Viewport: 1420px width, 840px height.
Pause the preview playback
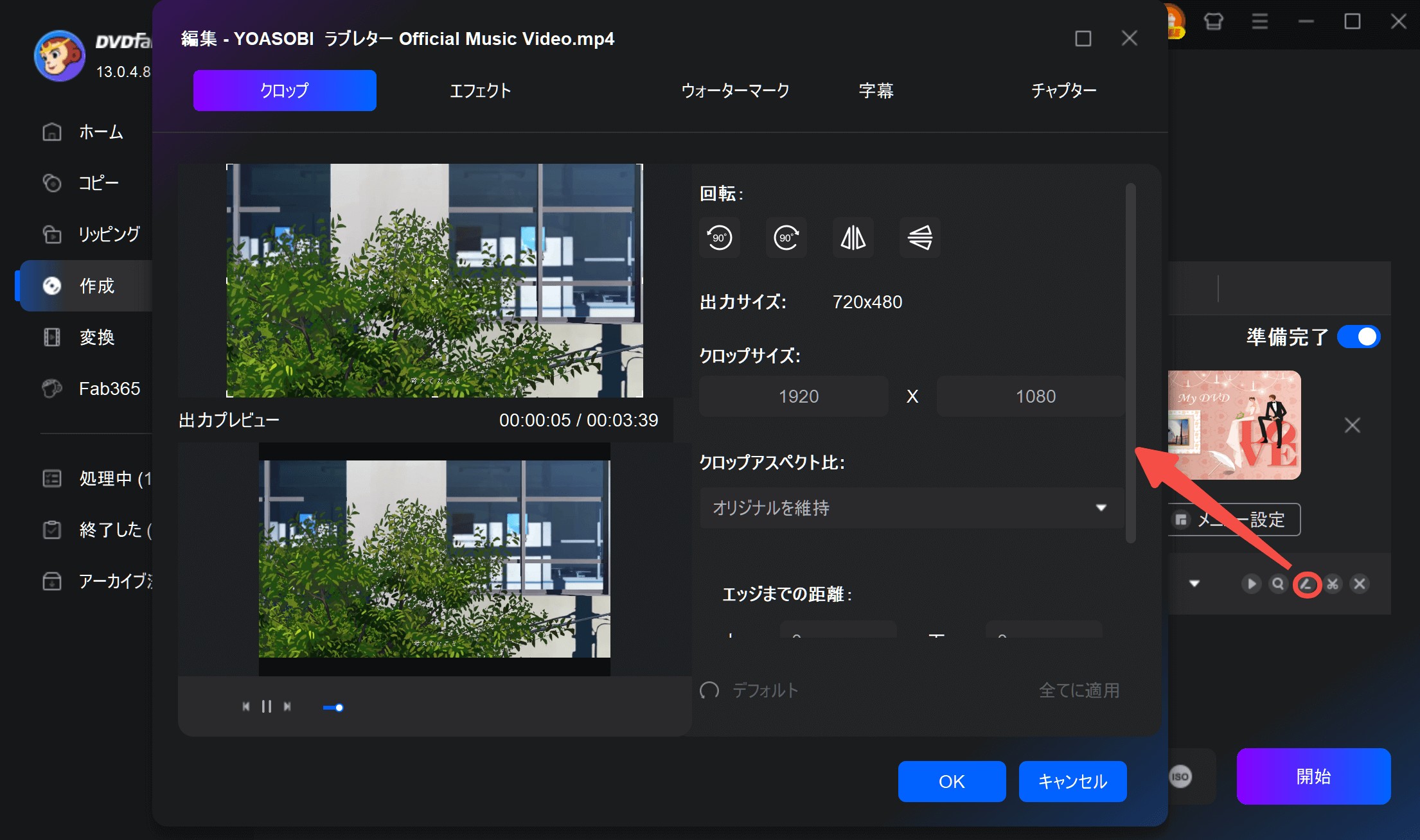(x=267, y=706)
